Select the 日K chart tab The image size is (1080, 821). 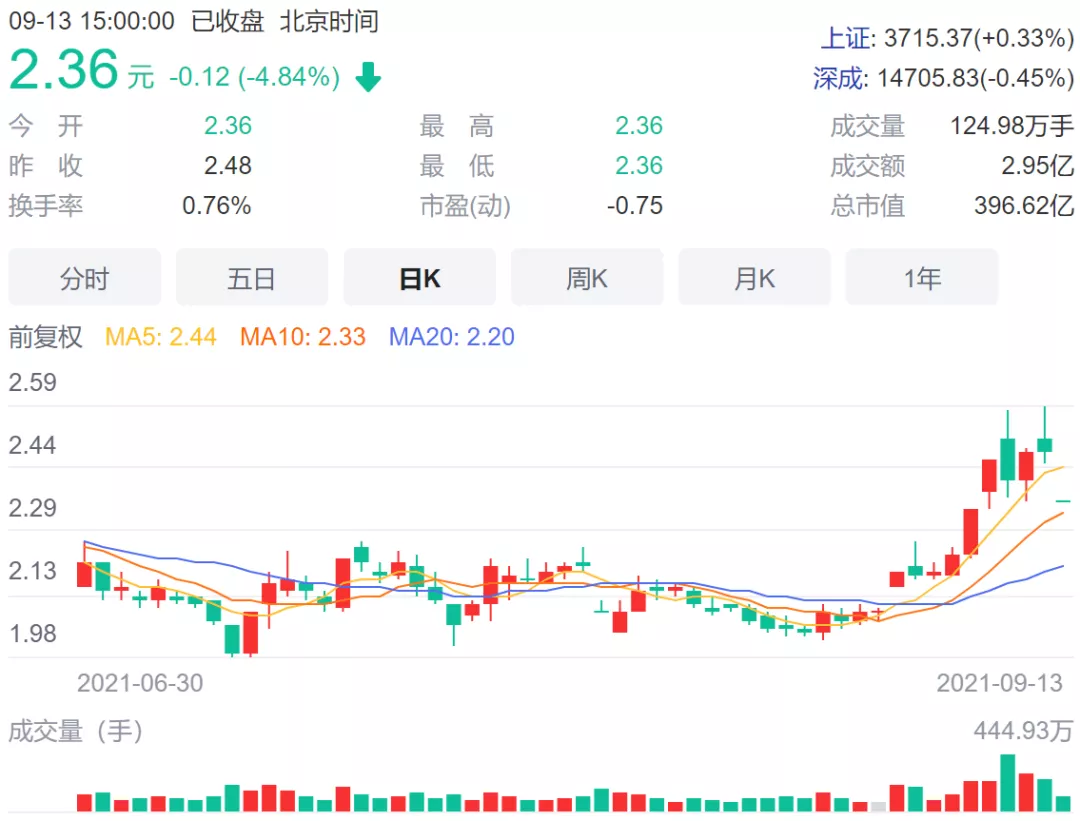(x=419, y=278)
